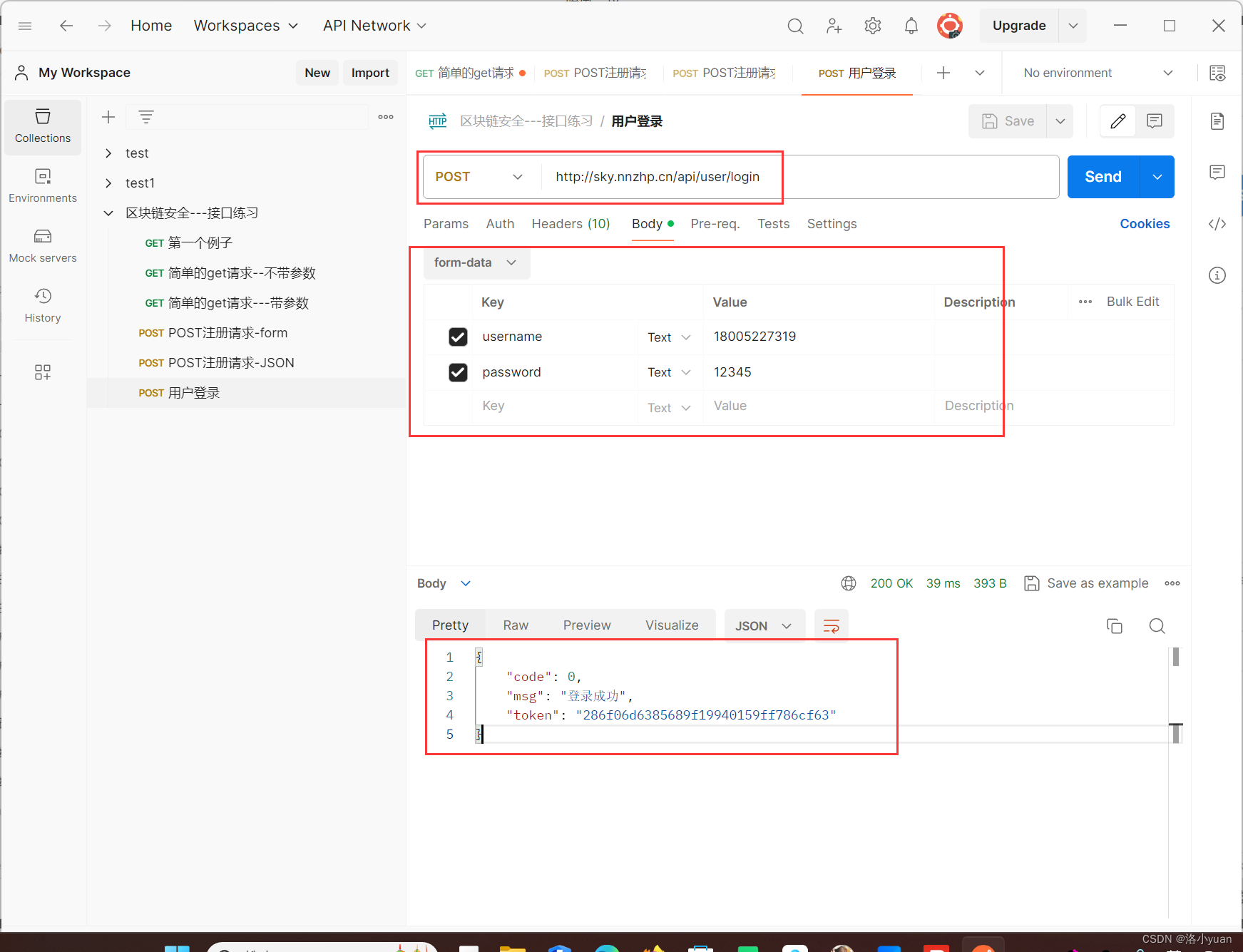This screenshot has width=1243, height=952.
Task: Click comment icon next to pencil
Action: point(1155,121)
